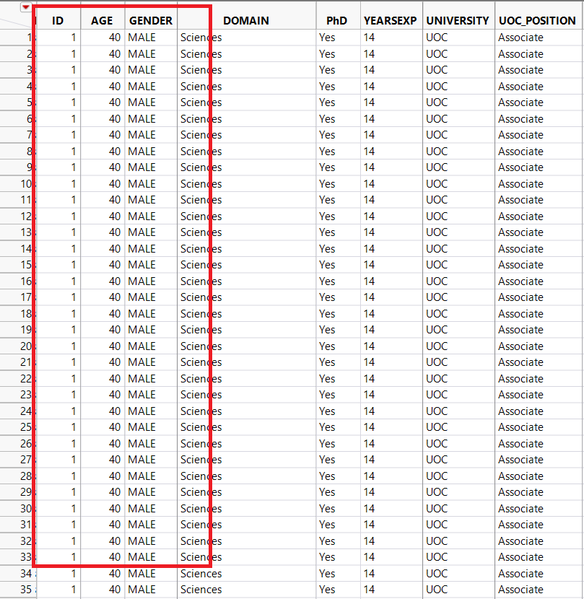Open the red triangle table menu
This screenshot has height=599, width=584.
click(x=26, y=7)
